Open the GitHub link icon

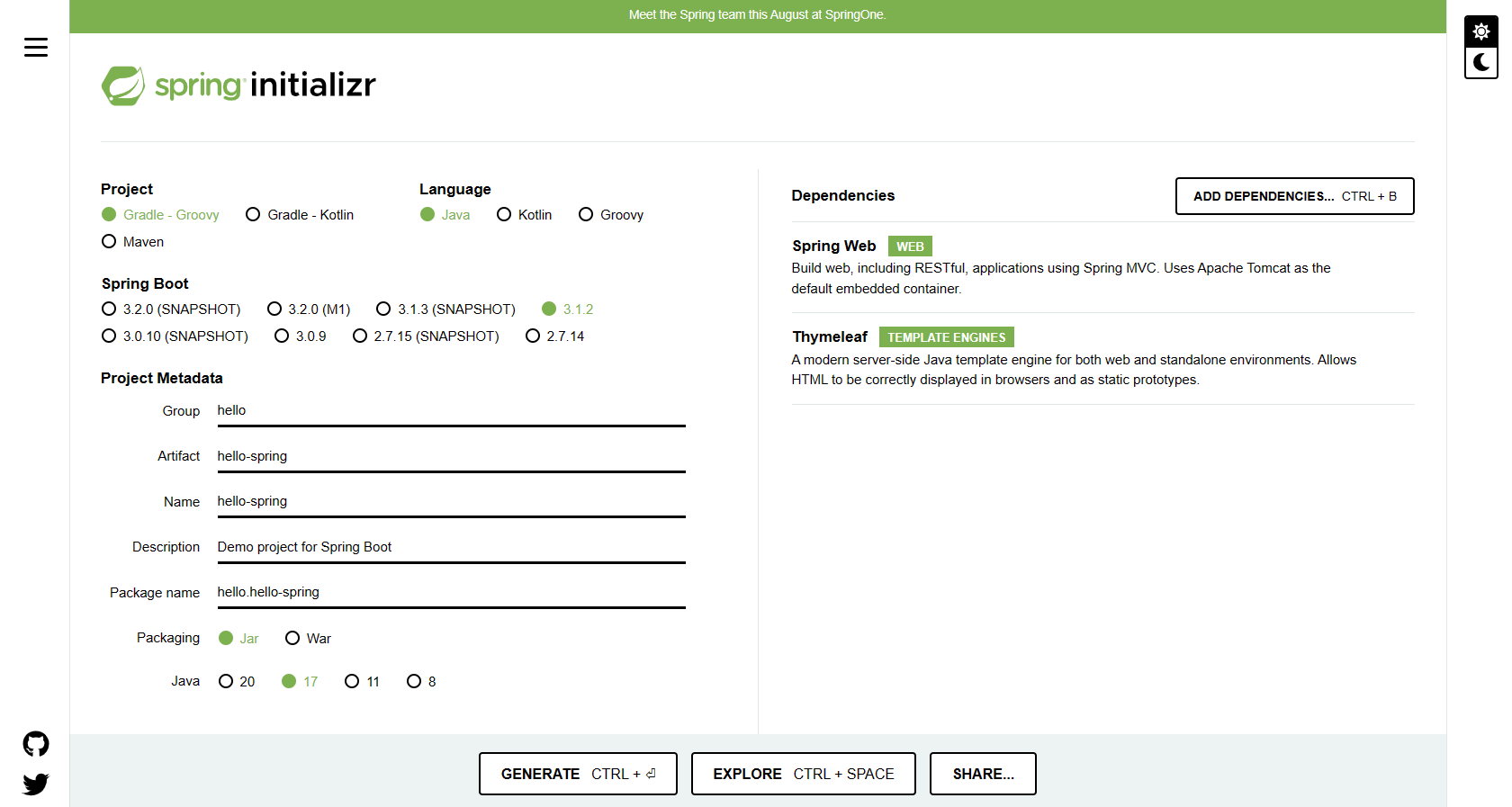click(x=36, y=744)
